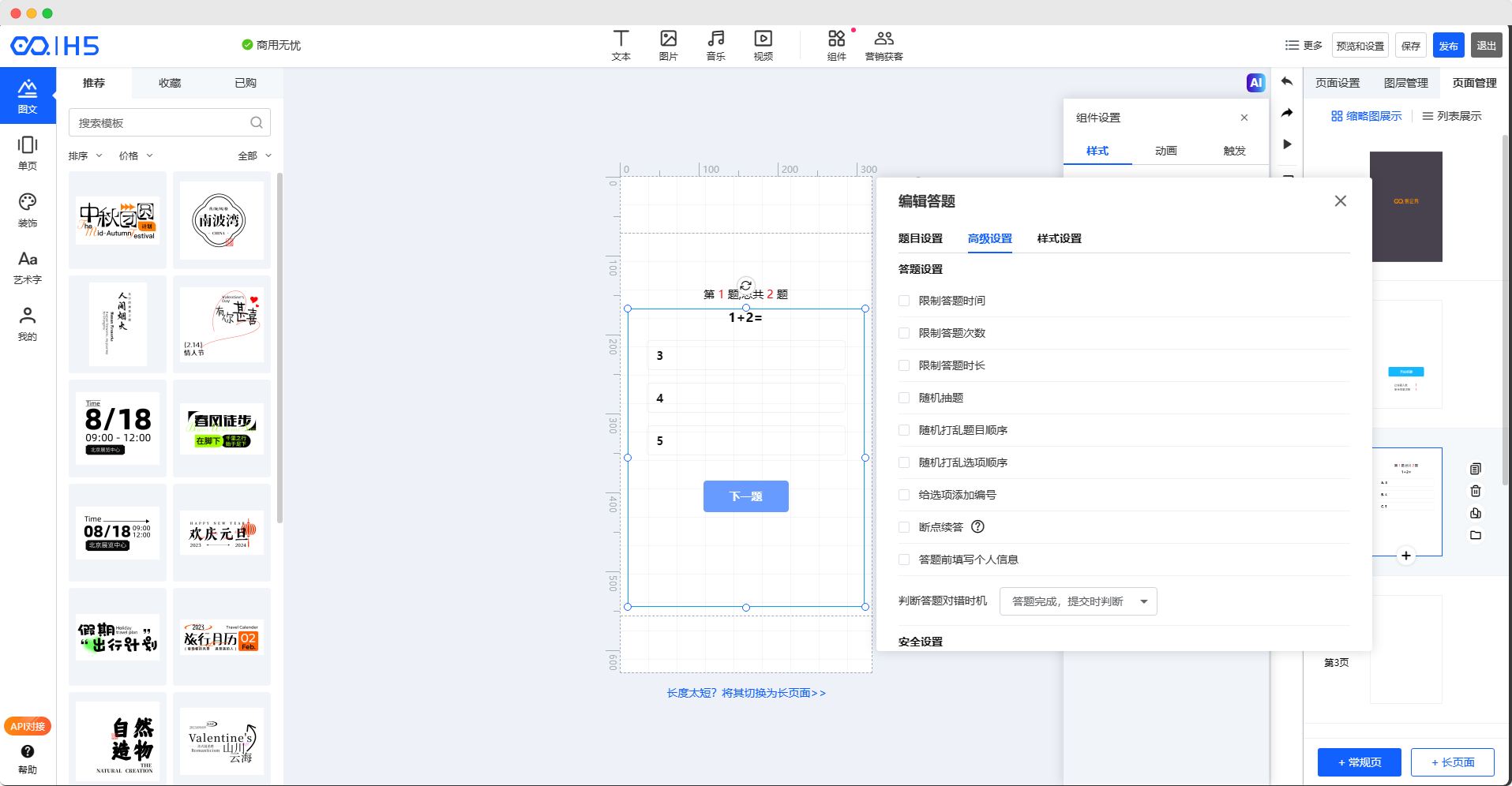The width and height of the screenshot is (1512, 786).
Task: Click the 切换为长页面 link
Action: (x=745, y=693)
